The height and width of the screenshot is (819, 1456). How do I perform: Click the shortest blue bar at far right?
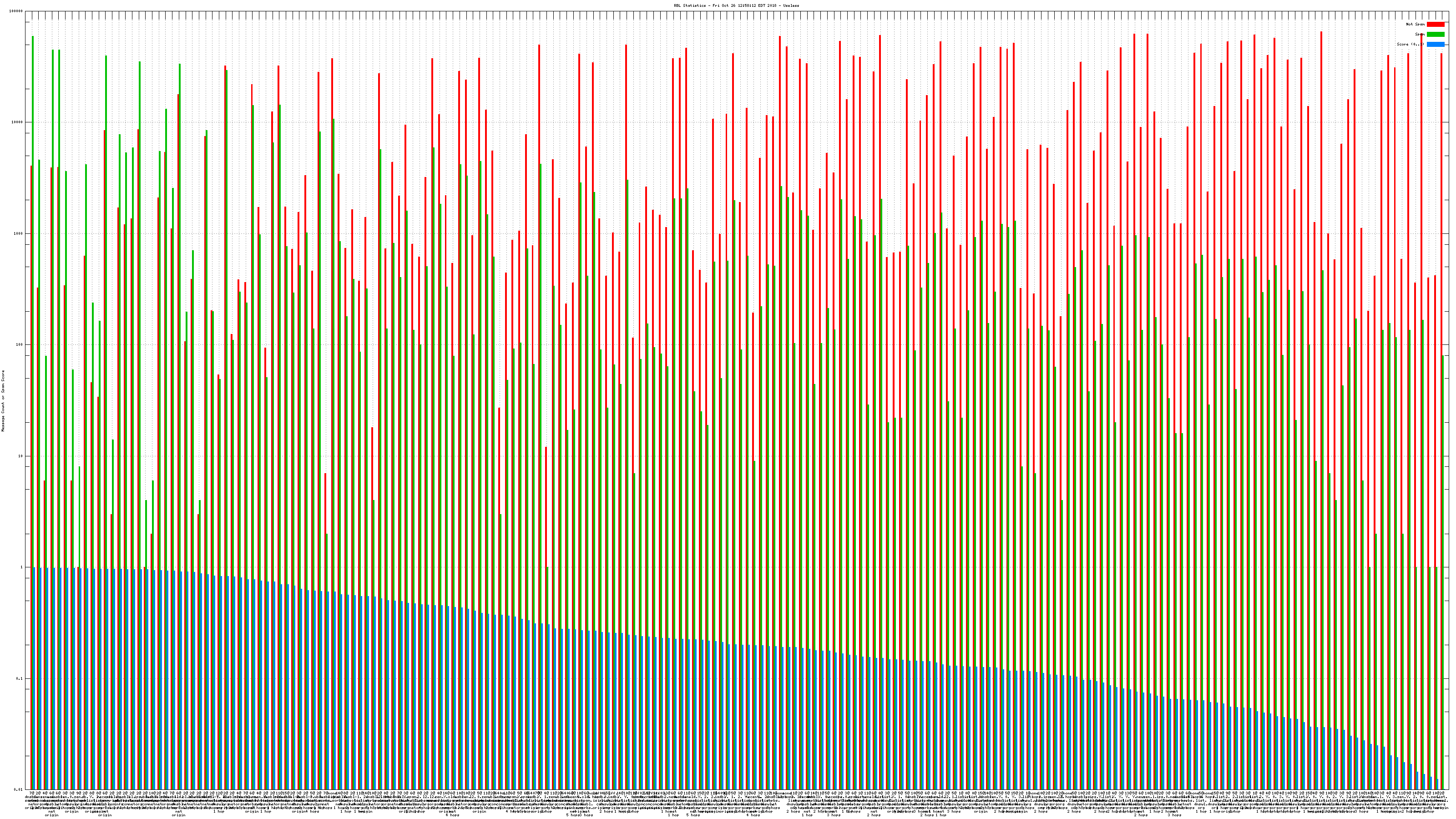point(1437,784)
